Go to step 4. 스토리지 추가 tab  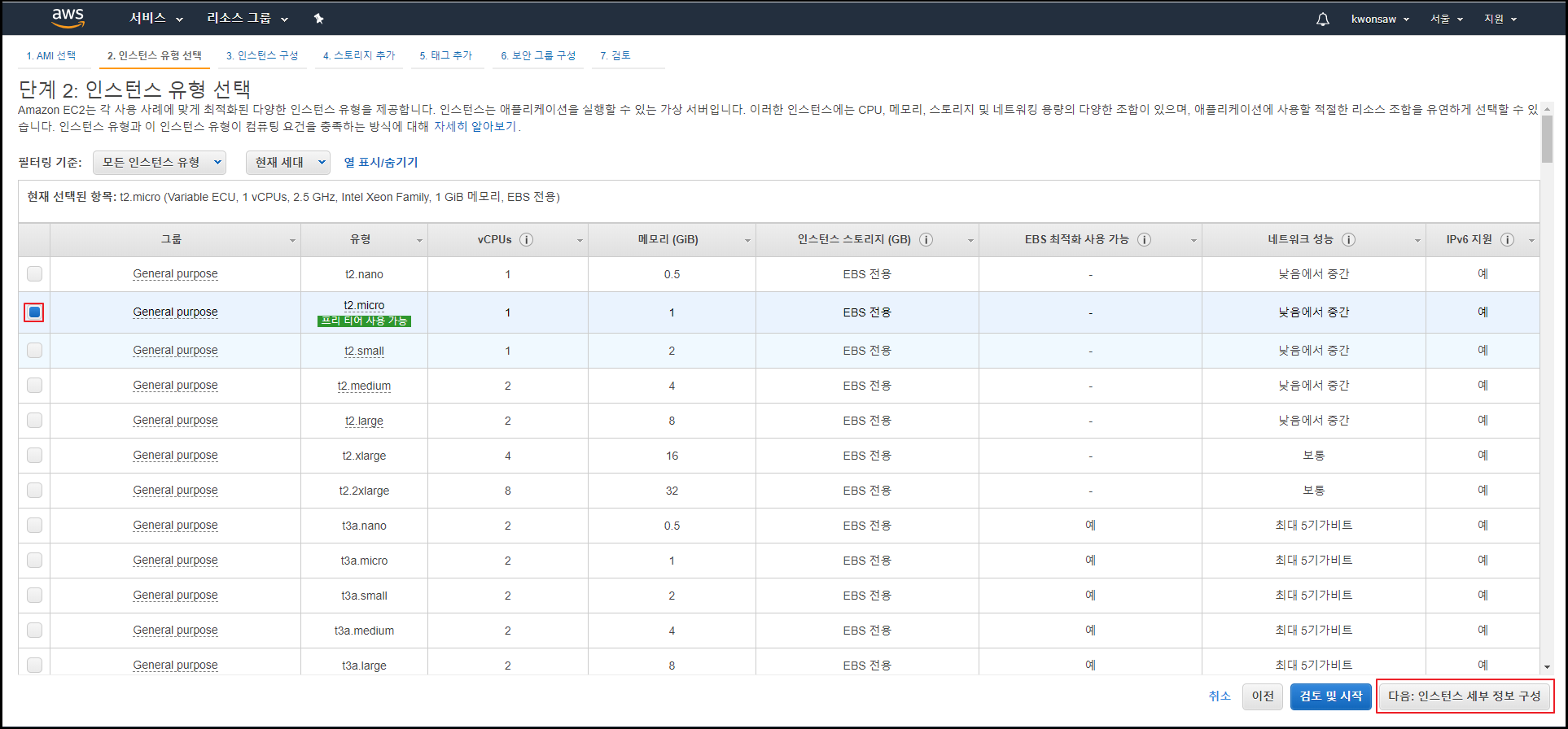coord(359,55)
